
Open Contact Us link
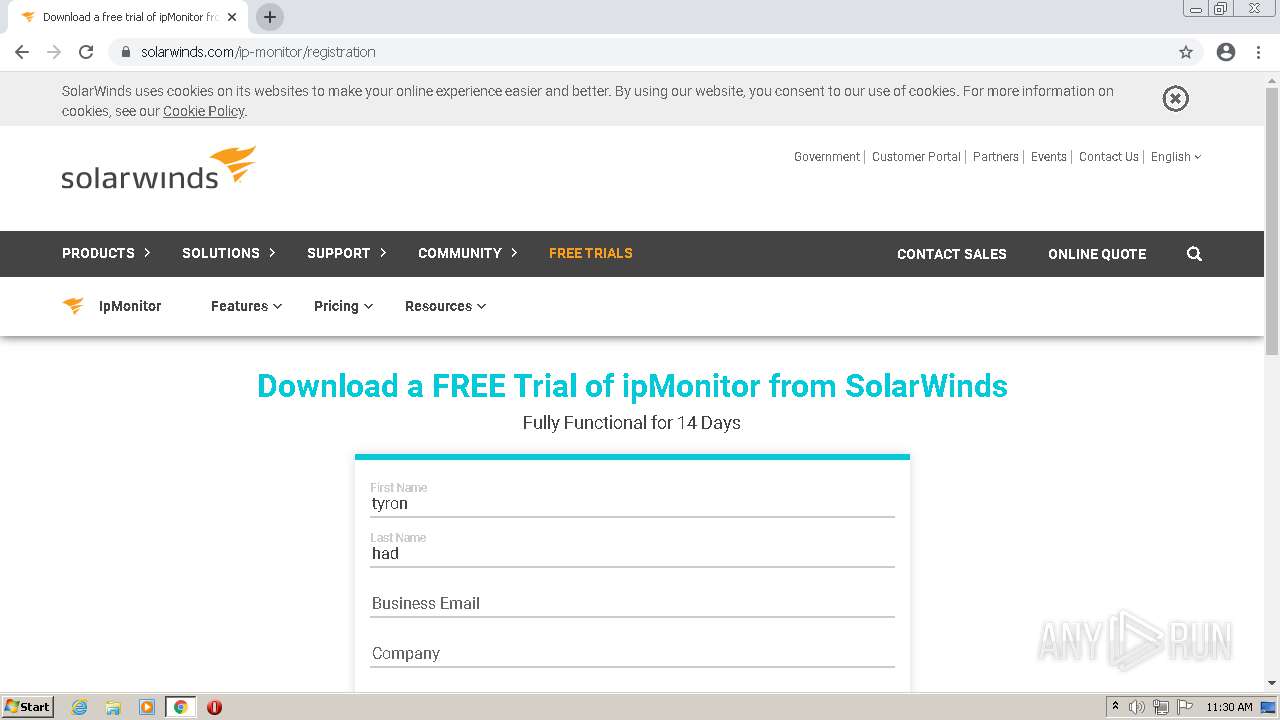pos(1109,157)
